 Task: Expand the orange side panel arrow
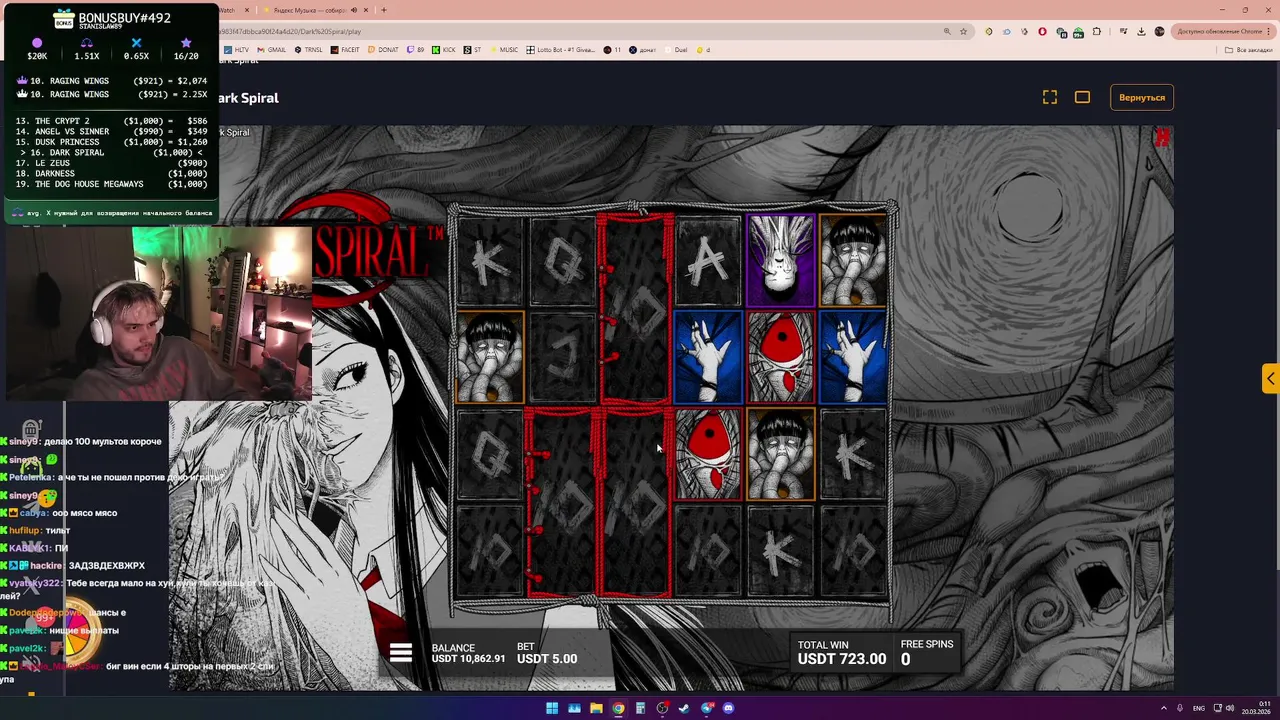pos(1270,378)
